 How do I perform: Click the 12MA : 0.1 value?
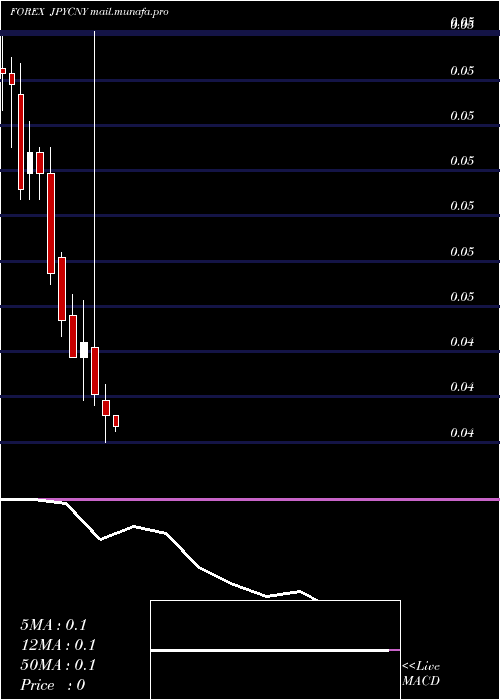pyautogui.click(x=58, y=645)
